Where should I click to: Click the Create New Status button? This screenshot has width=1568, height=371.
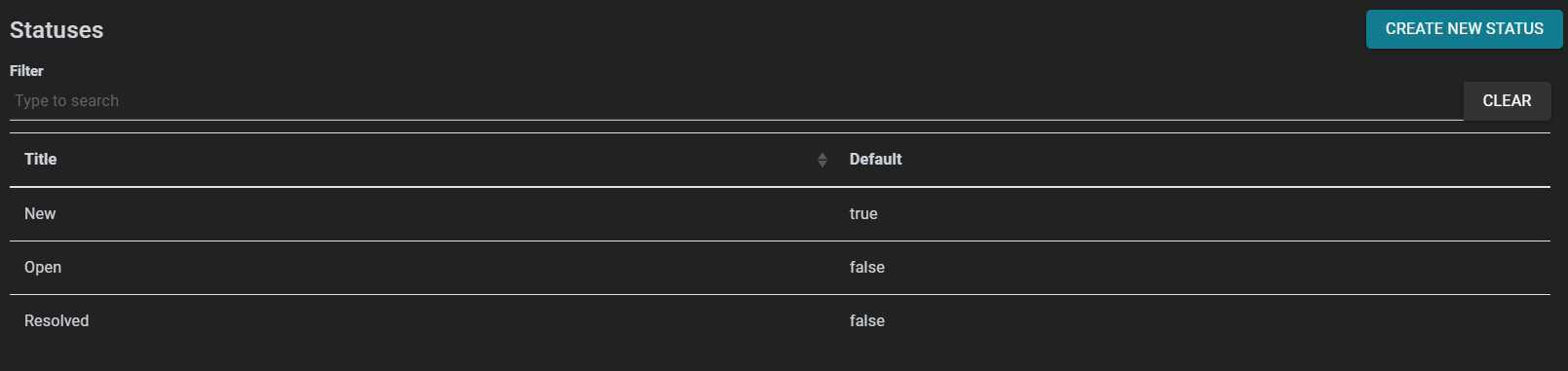(1464, 29)
